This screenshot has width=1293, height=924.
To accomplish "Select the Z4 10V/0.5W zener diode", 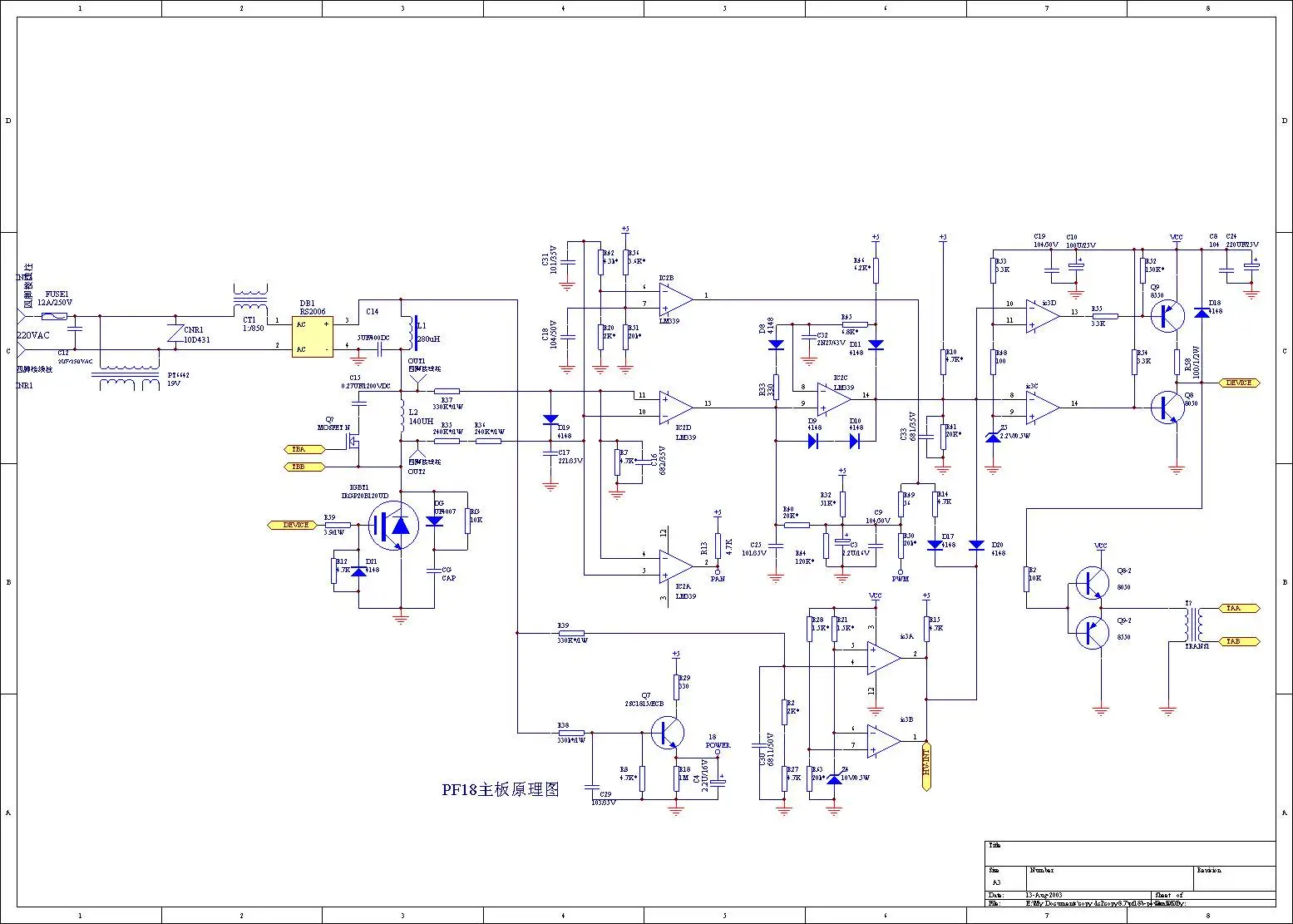I will coord(834,778).
